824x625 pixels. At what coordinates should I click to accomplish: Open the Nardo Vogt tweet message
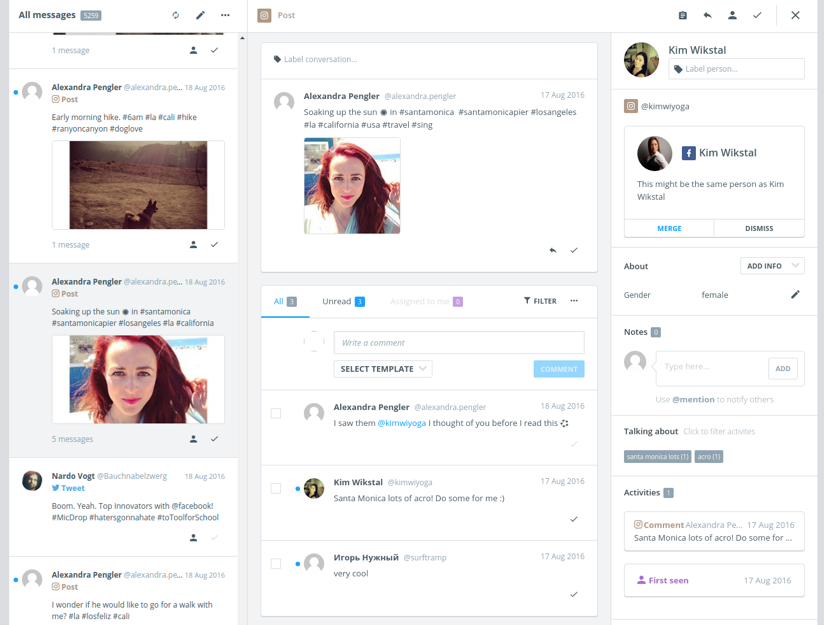[123, 507]
